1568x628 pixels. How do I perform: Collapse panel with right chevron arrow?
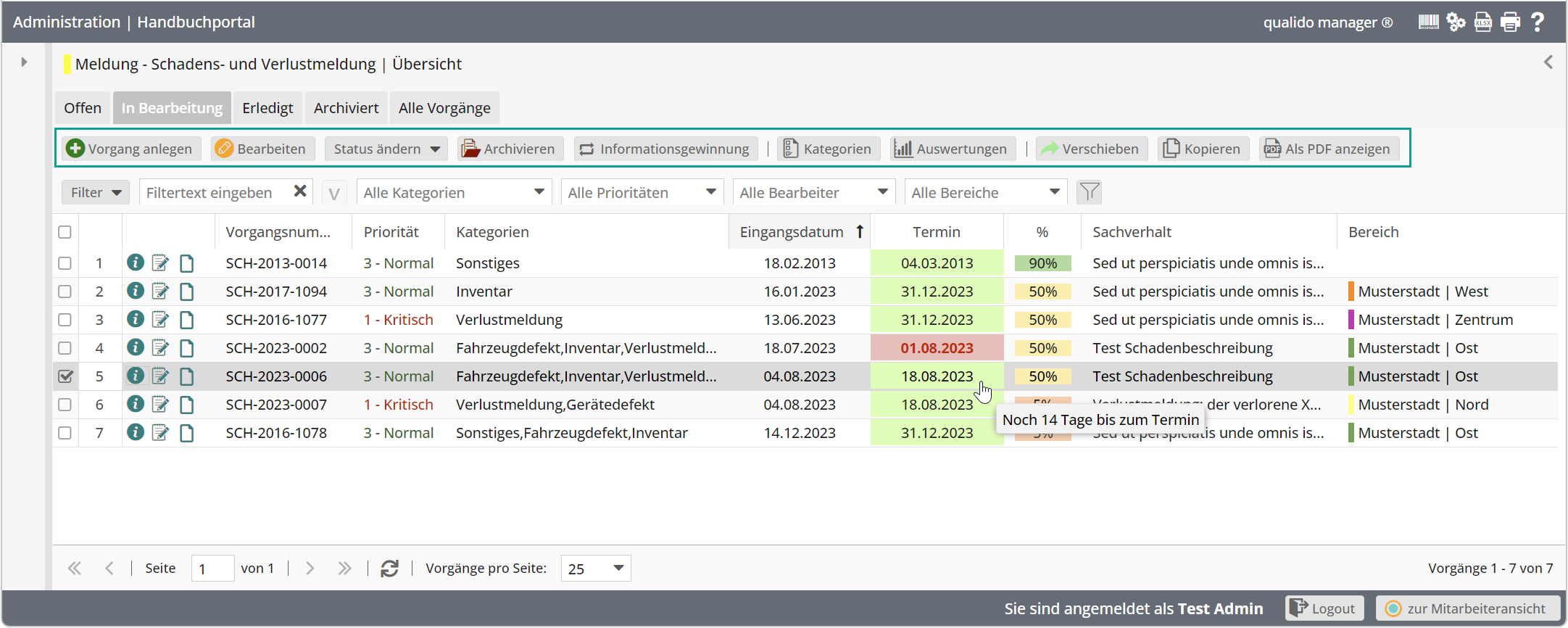[x=1548, y=62]
